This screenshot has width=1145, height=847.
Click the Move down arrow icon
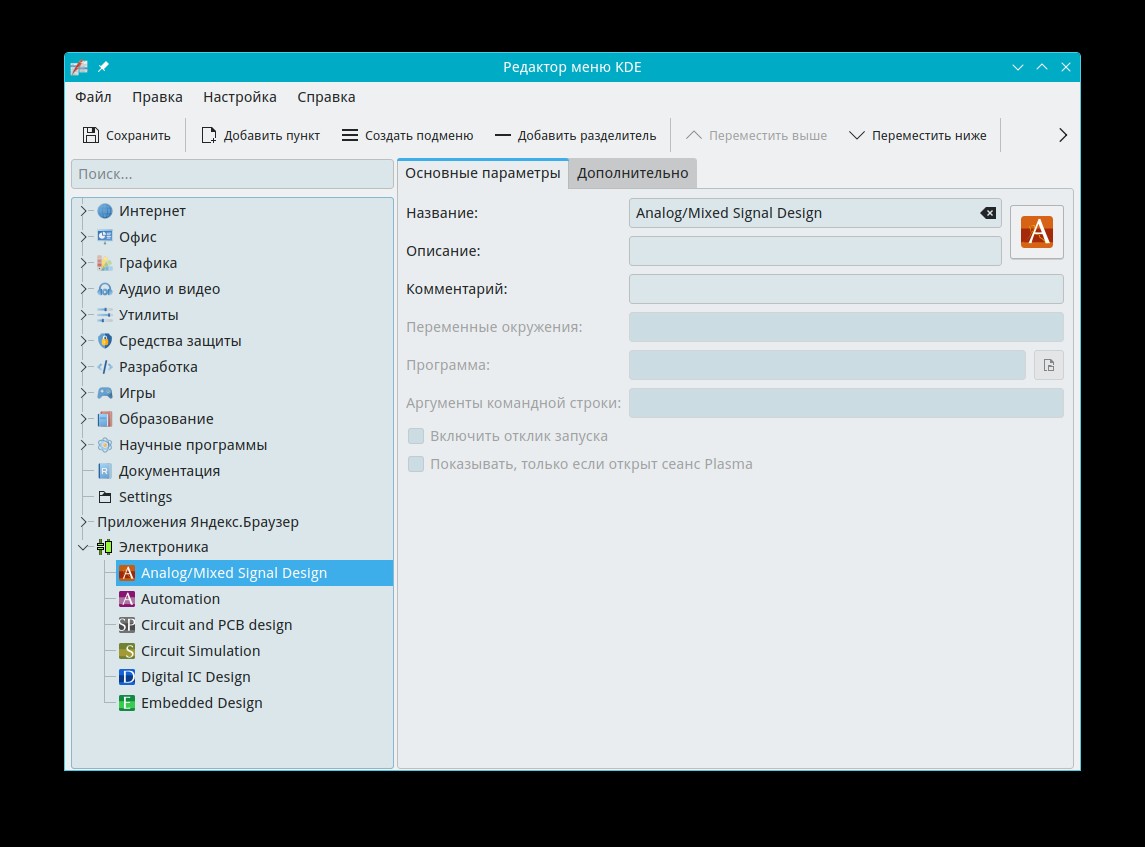tap(857, 135)
